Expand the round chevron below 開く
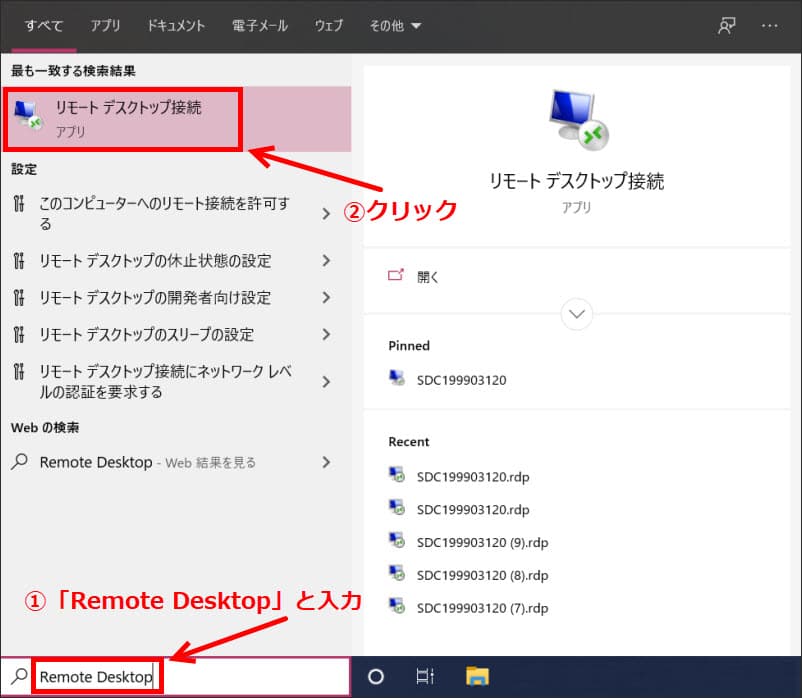The width and height of the screenshot is (802, 698). click(577, 314)
